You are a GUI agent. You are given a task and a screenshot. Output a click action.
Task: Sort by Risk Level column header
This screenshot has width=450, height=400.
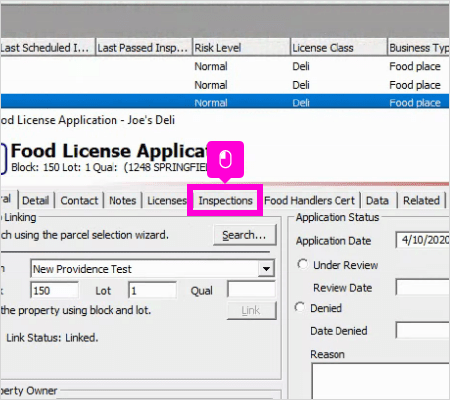coord(241,47)
